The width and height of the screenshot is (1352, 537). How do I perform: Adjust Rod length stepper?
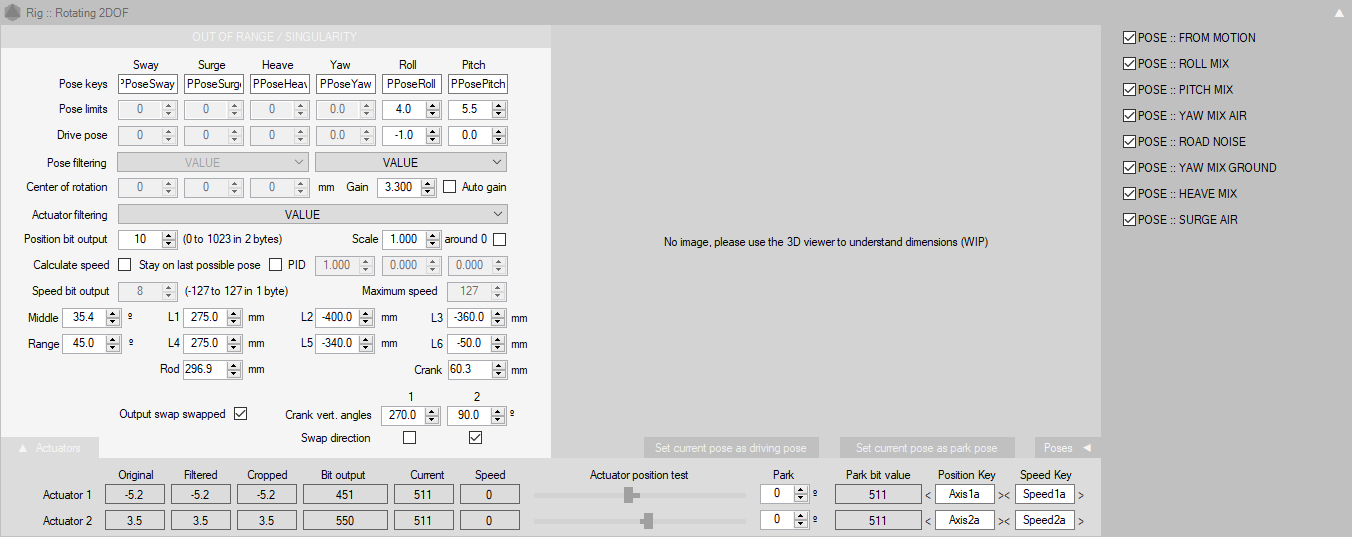(x=234, y=369)
